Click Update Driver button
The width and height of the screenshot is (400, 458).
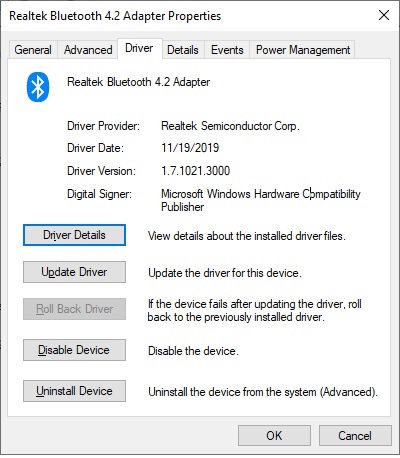74,272
